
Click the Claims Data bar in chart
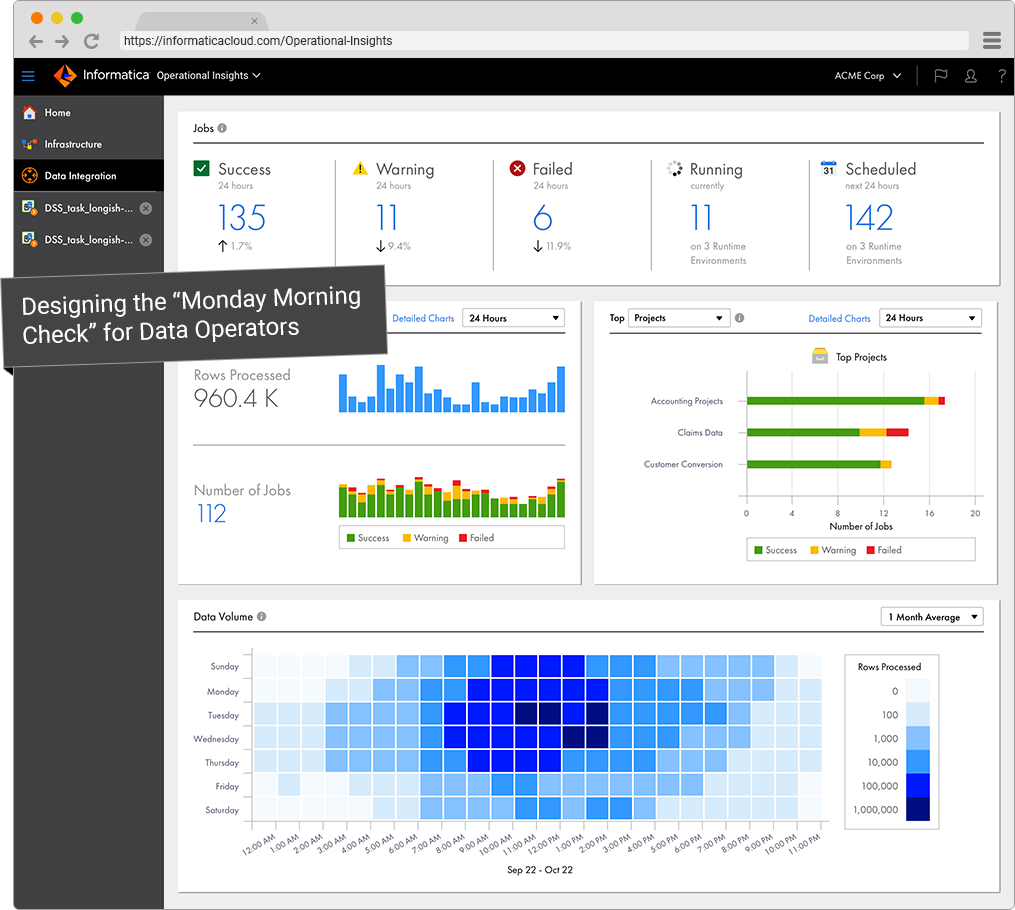(x=827, y=432)
